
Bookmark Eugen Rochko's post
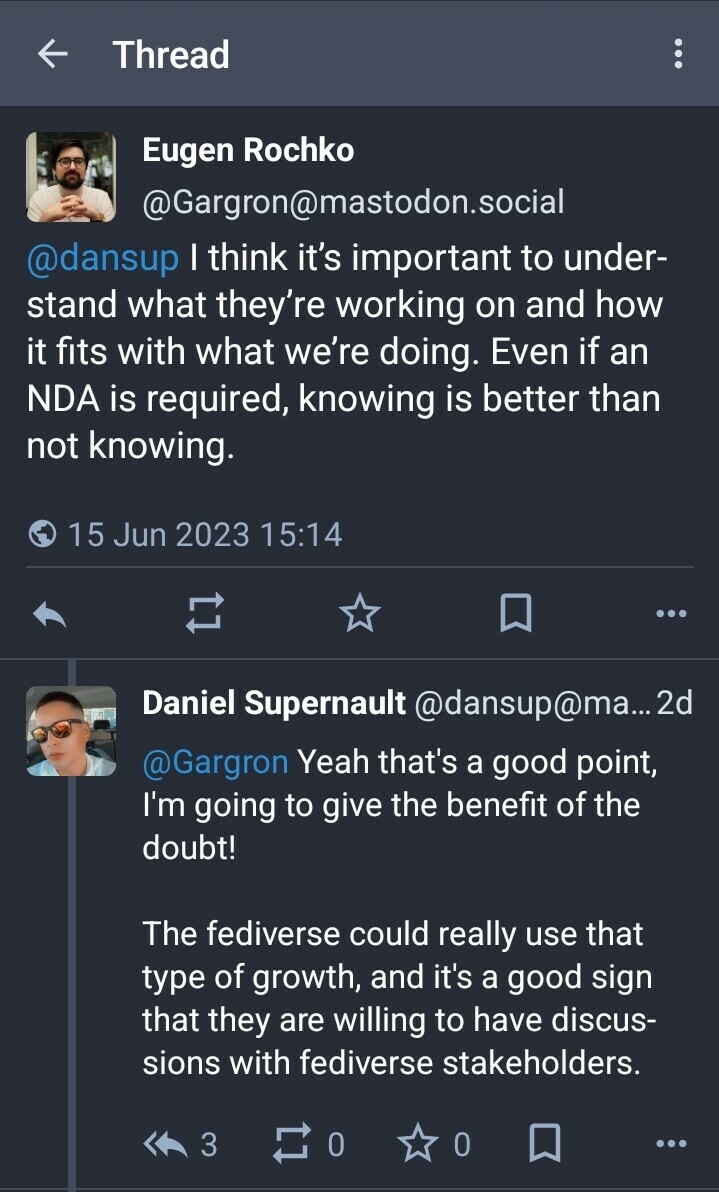click(515, 614)
